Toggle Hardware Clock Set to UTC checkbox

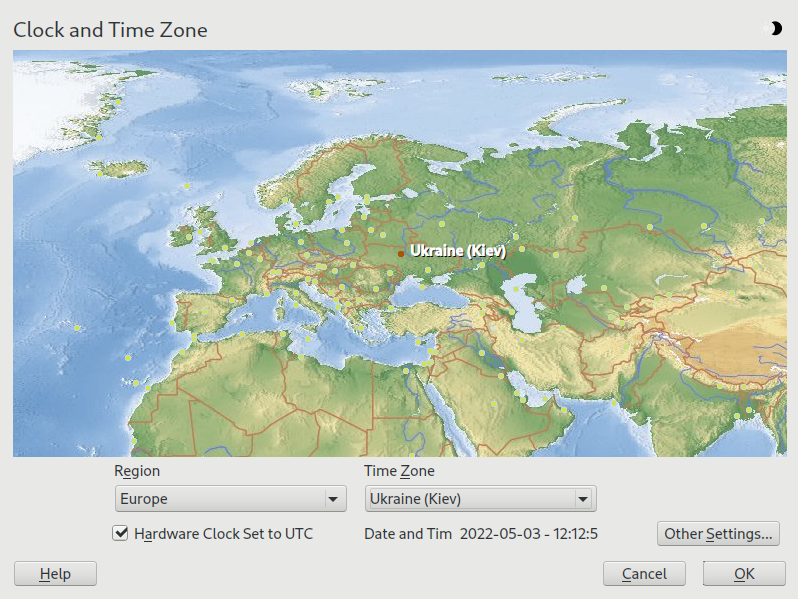pyautogui.click(x=120, y=534)
